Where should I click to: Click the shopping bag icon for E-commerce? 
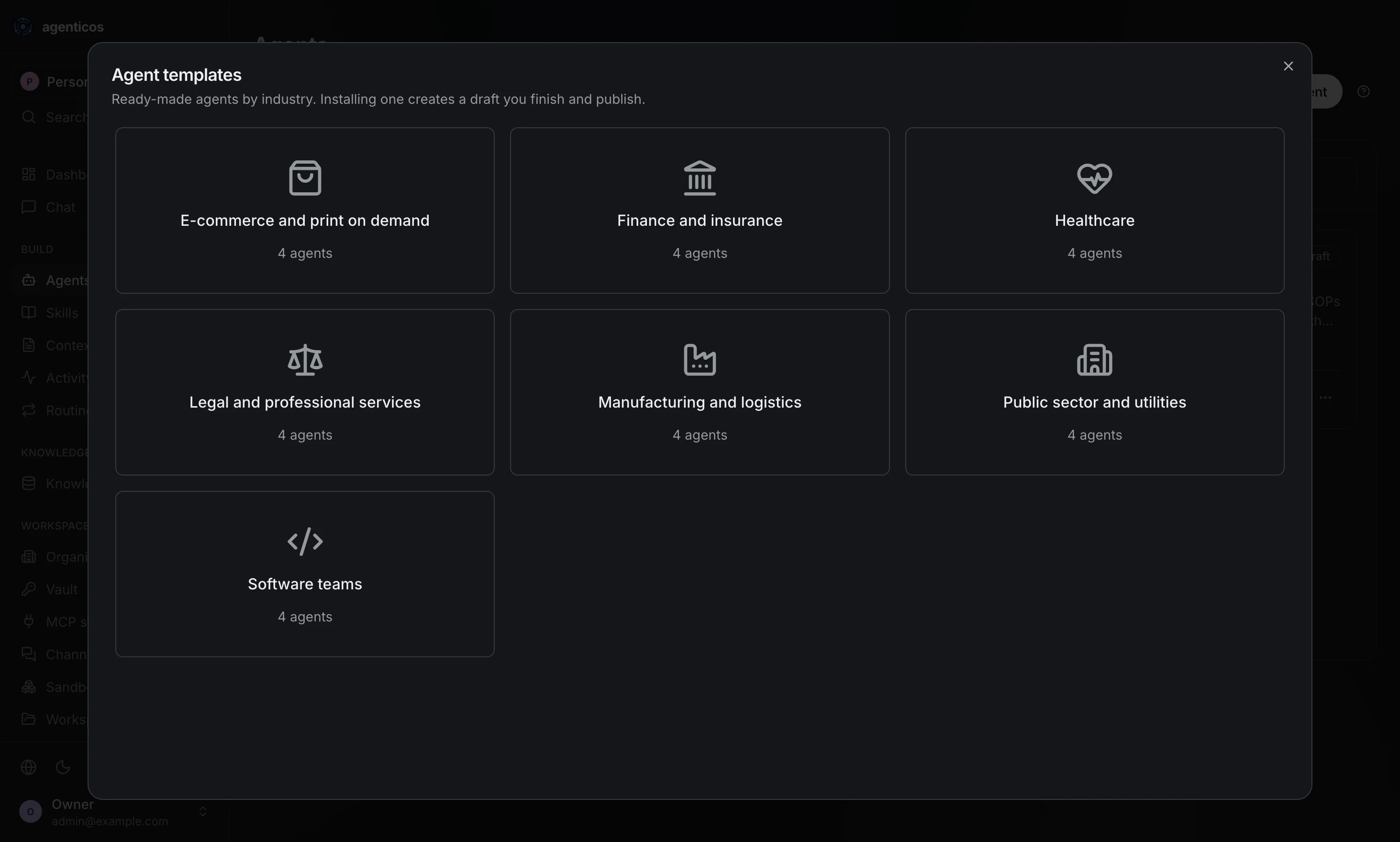pos(305,178)
